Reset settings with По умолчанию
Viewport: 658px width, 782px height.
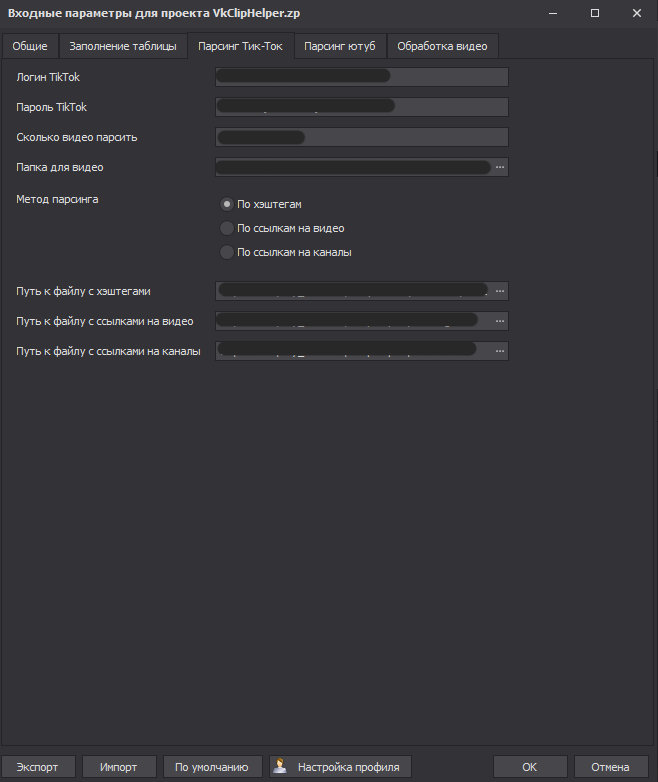pyautogui.click(x=211, y=767)
